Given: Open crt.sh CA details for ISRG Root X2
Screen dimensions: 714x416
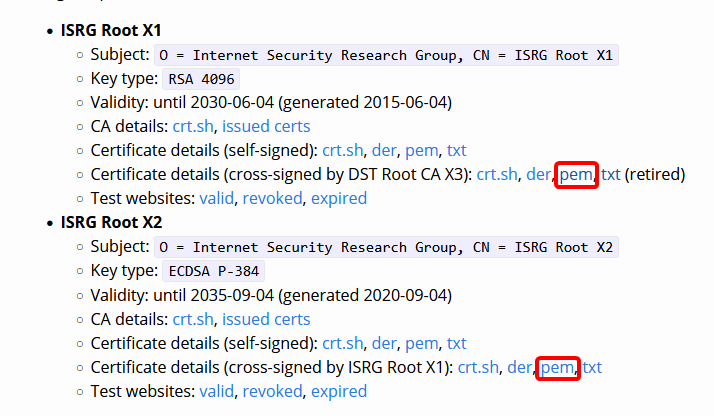Looking at the screenshot, I should point(193,320).
